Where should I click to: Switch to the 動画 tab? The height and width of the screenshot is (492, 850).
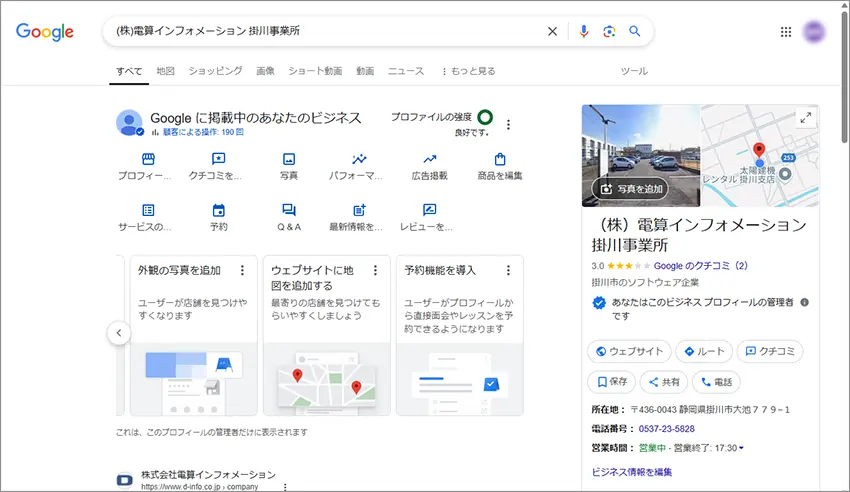pos(365,71)
